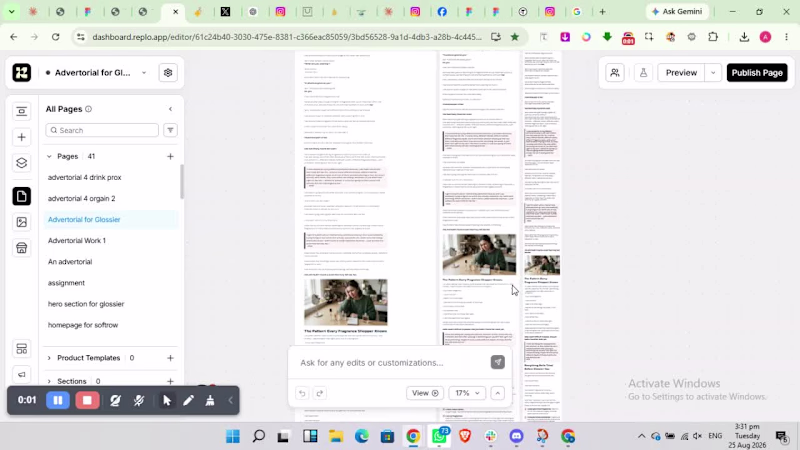The height and width of the screenshot is (450, 800).
Task: Send the AI prompt arrow button
Action: tap(497, 362)
